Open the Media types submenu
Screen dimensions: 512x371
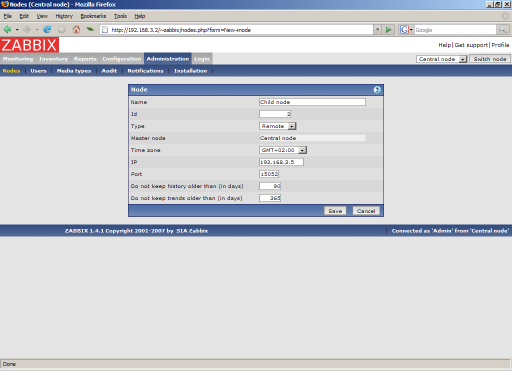[74, 71]
